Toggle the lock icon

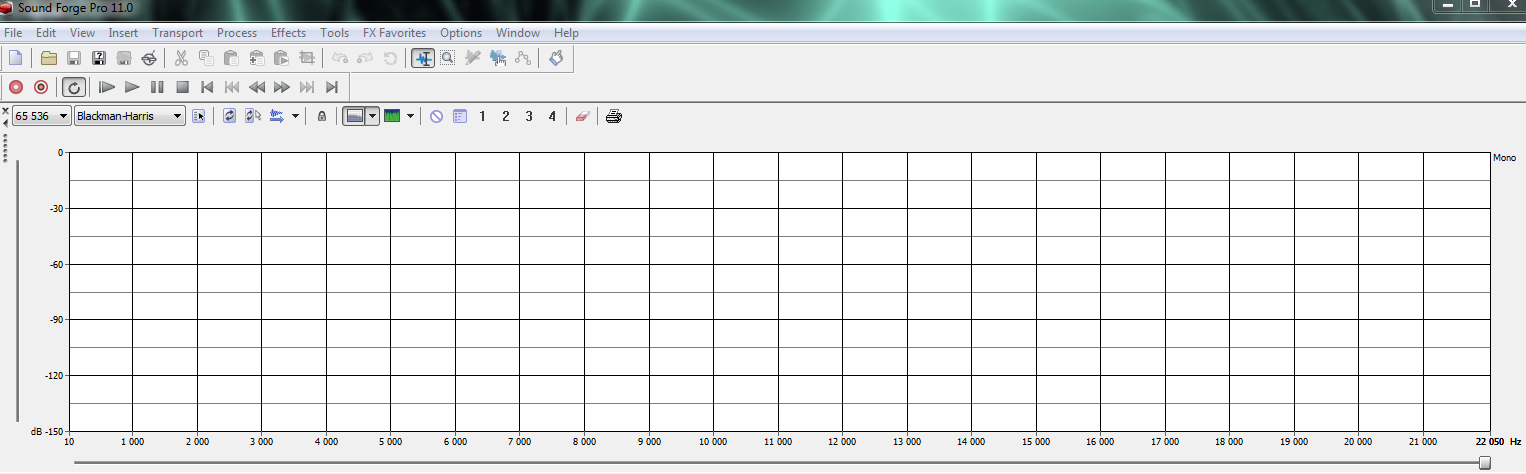(321, 116)
